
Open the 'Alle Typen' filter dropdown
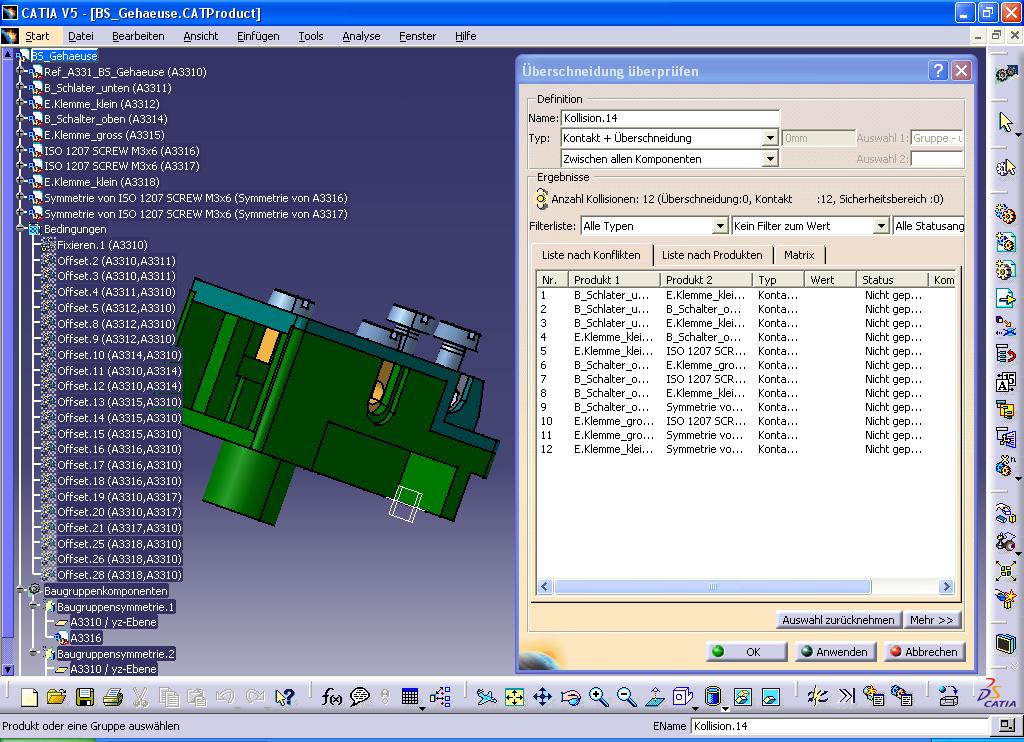pyautogui.click(x=720, y=226)
